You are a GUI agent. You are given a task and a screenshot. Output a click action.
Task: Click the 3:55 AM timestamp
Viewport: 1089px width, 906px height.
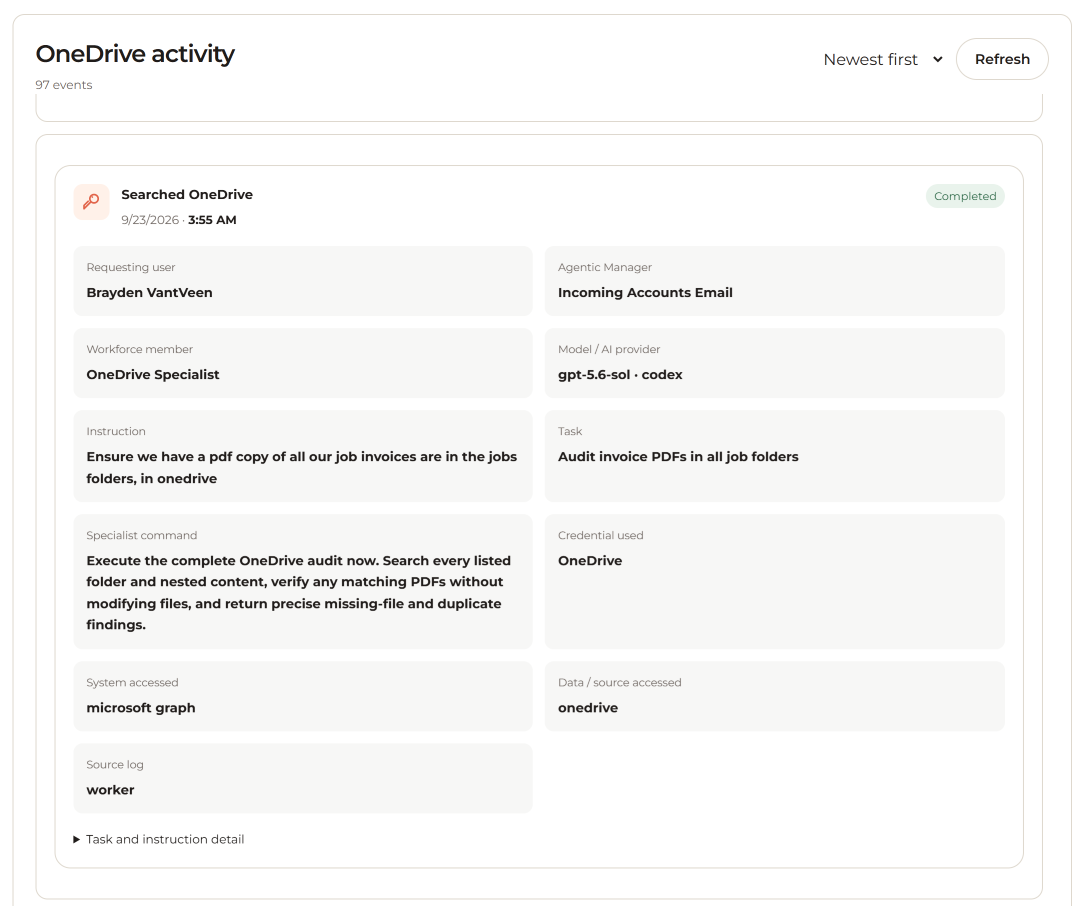tap(212, 219)
